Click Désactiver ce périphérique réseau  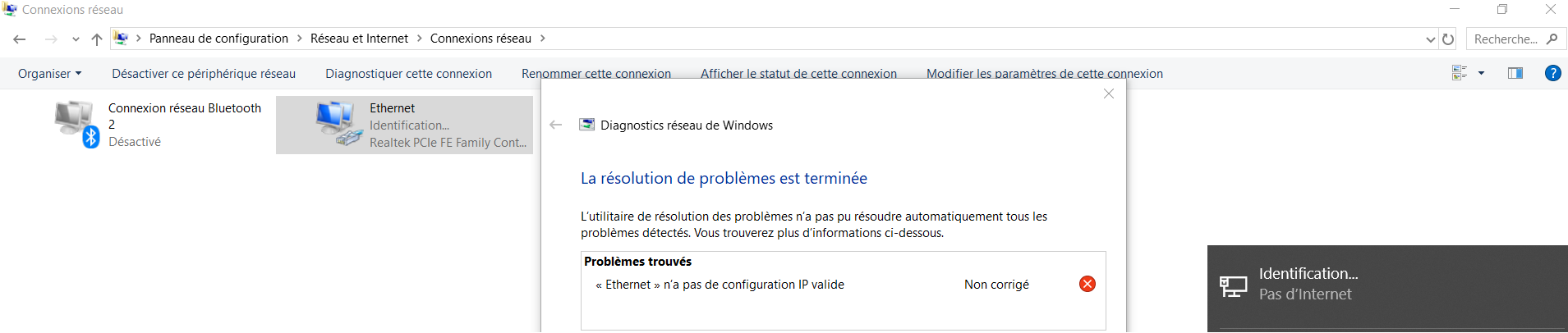coord(204,74)
